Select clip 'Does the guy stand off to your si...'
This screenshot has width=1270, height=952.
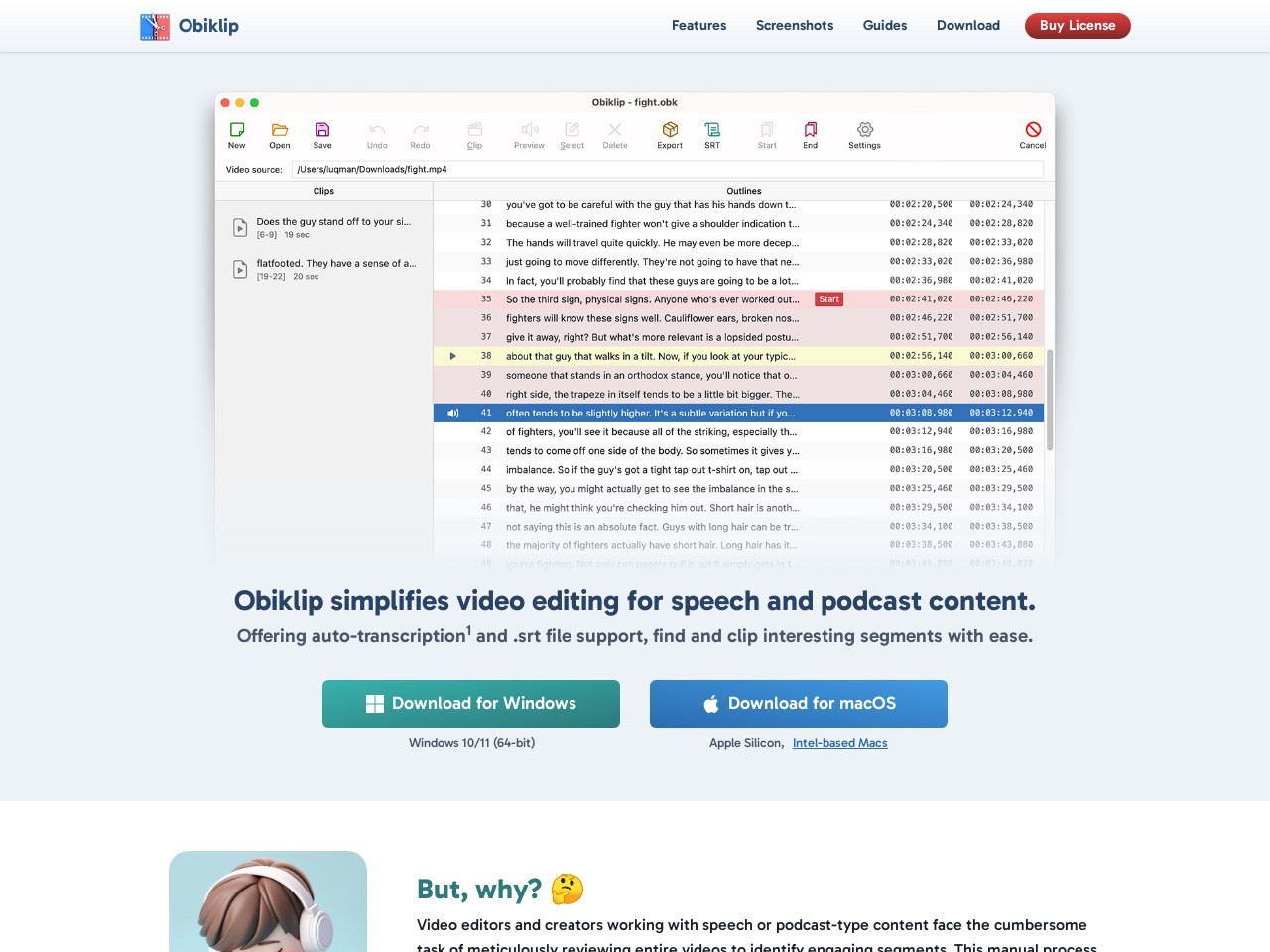click(x=324, y=228)
